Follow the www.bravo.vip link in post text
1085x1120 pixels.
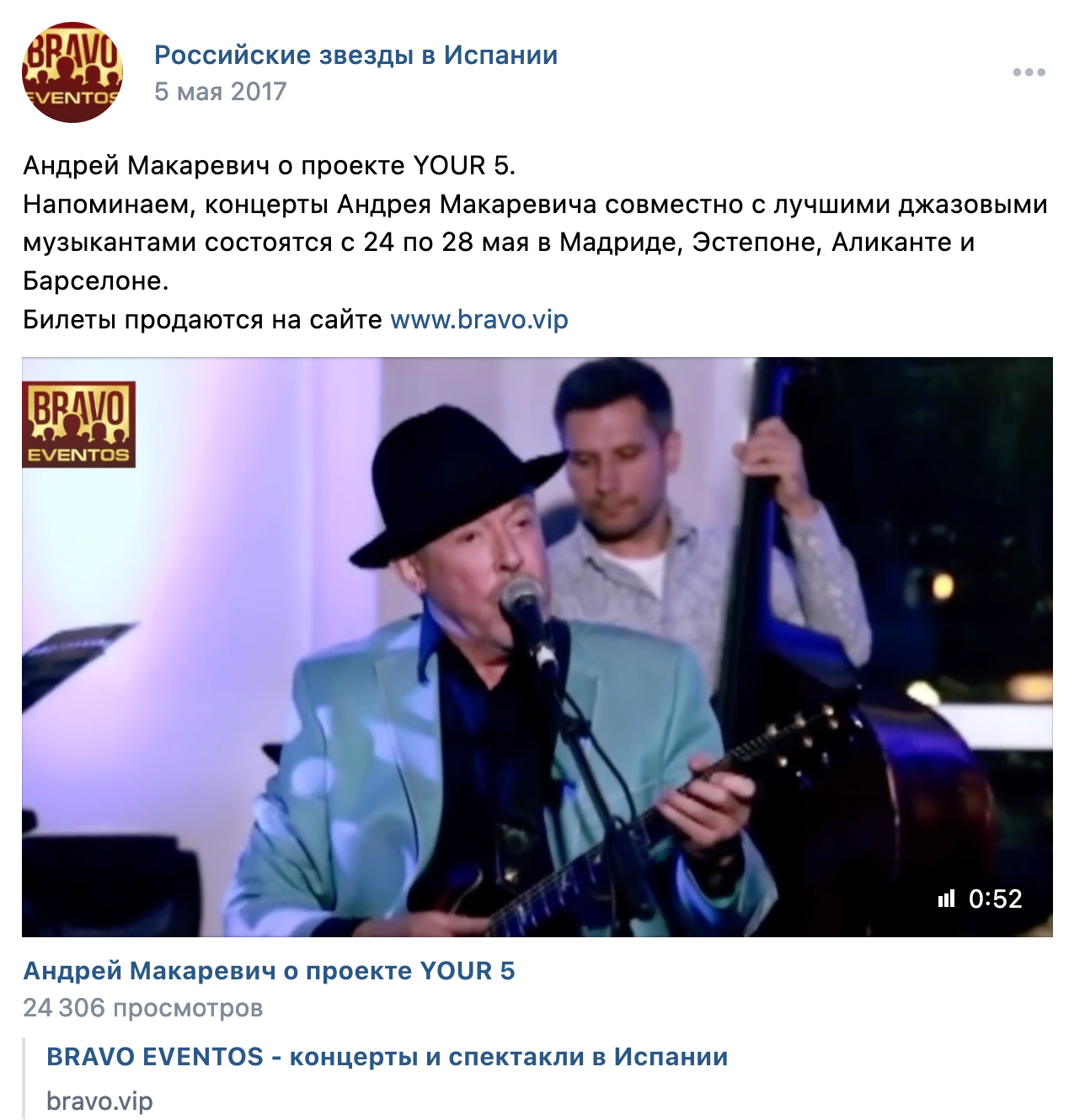click(x=479, y=319)
